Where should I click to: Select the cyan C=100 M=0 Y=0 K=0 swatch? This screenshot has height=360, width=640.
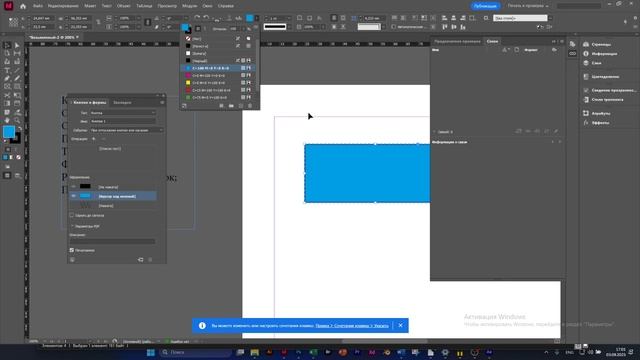(218, 68)
